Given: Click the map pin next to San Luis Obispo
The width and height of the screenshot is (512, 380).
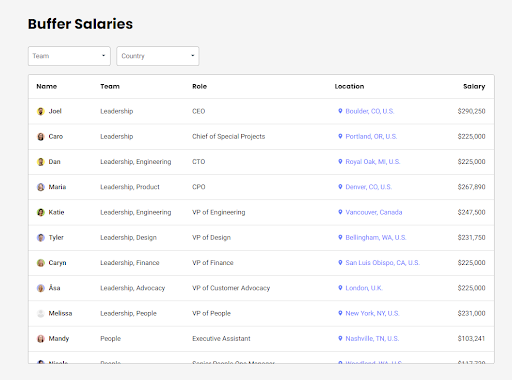Looking at the screenshot, I should coord(340,263).
